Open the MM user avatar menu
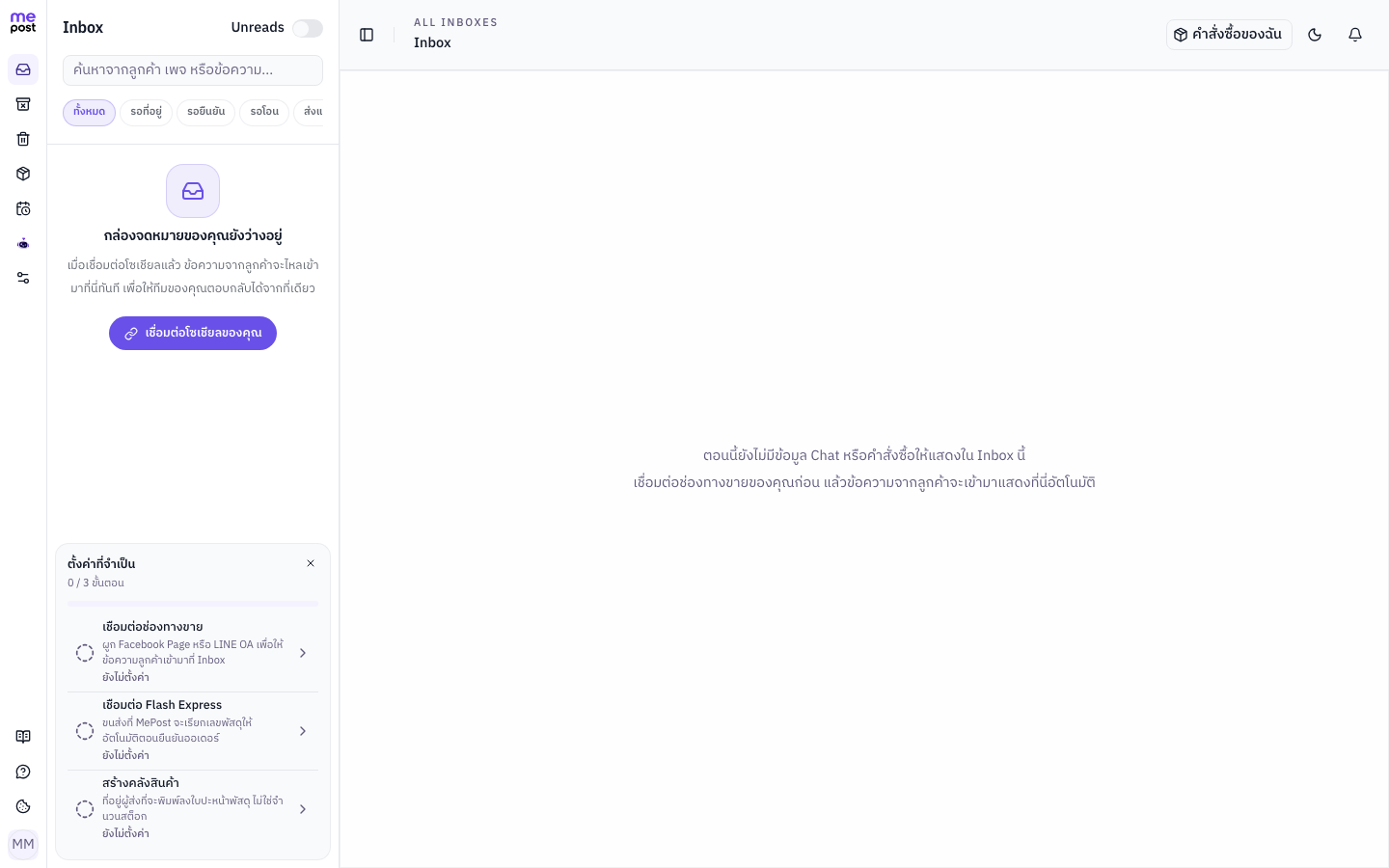Viewport: 1389px width, 868px height. [23, 845]
